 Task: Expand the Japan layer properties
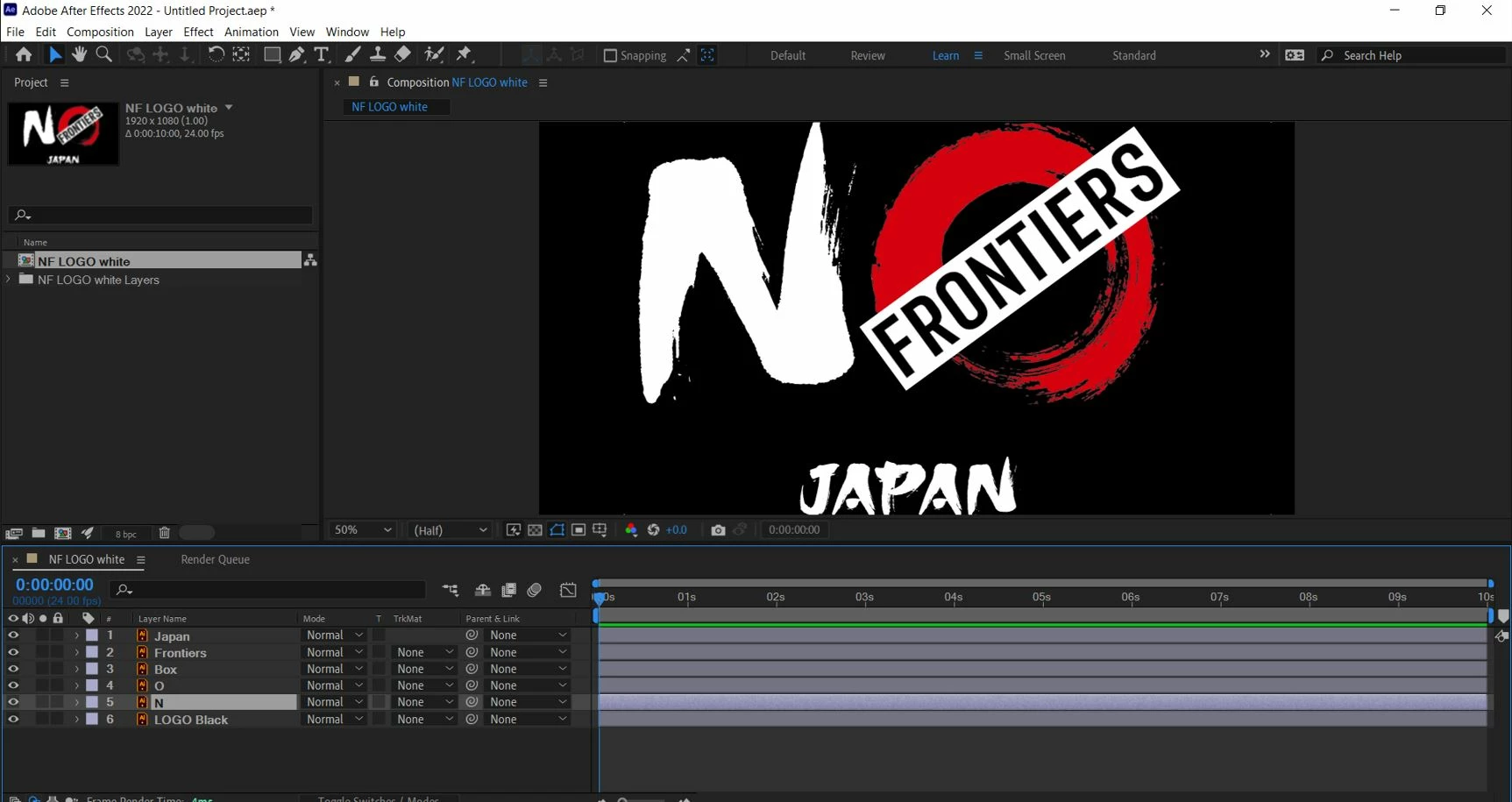[76, 635]
